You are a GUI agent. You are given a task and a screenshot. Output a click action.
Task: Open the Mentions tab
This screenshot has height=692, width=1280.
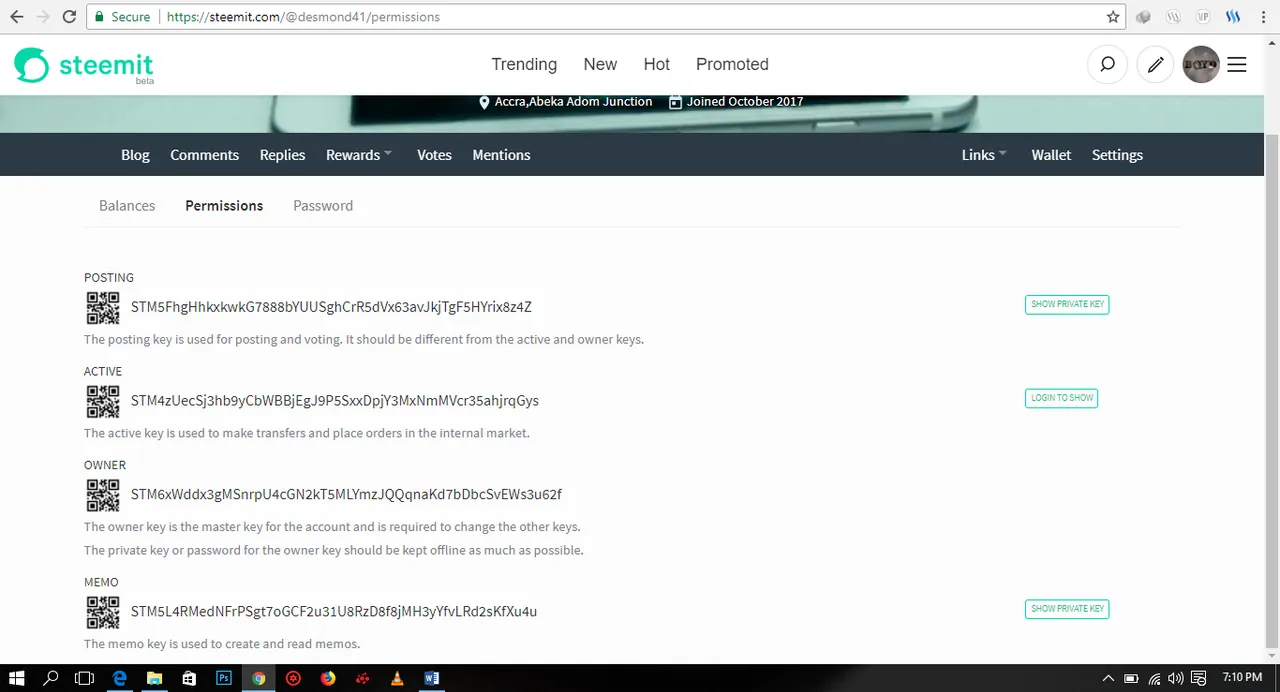(x=501, y=155)
